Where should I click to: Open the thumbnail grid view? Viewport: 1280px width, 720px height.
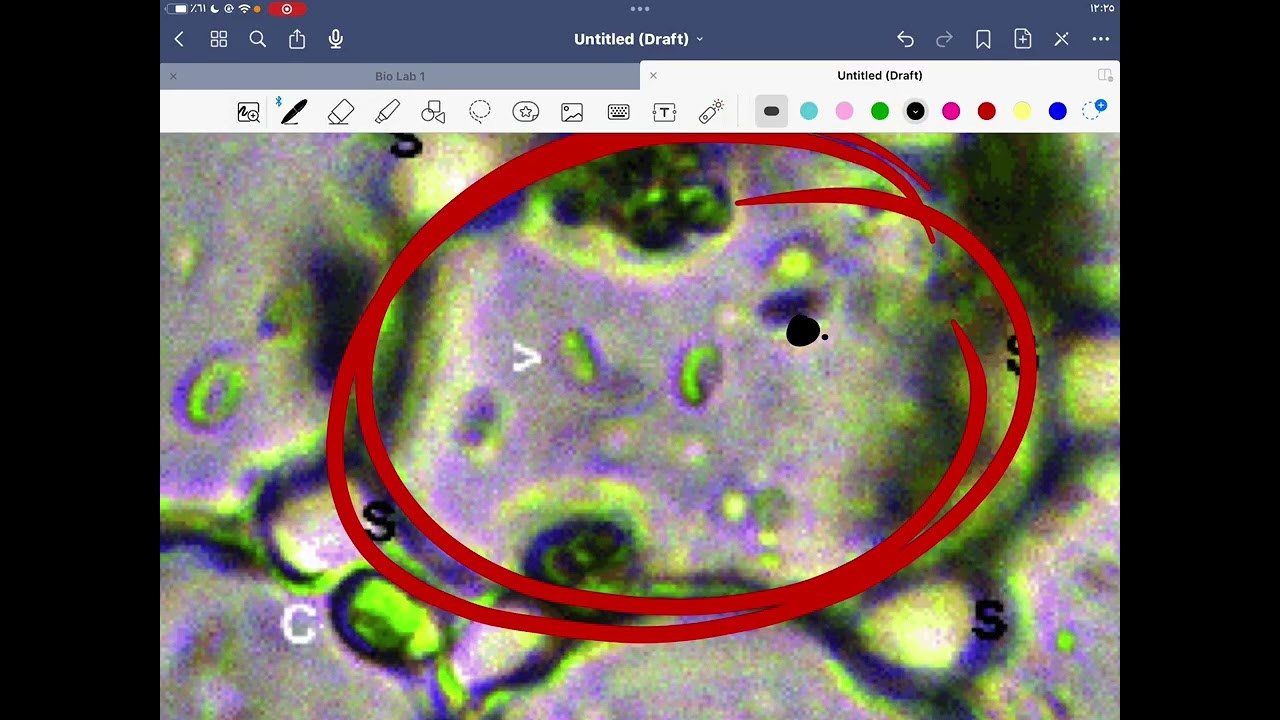(219, 39)
